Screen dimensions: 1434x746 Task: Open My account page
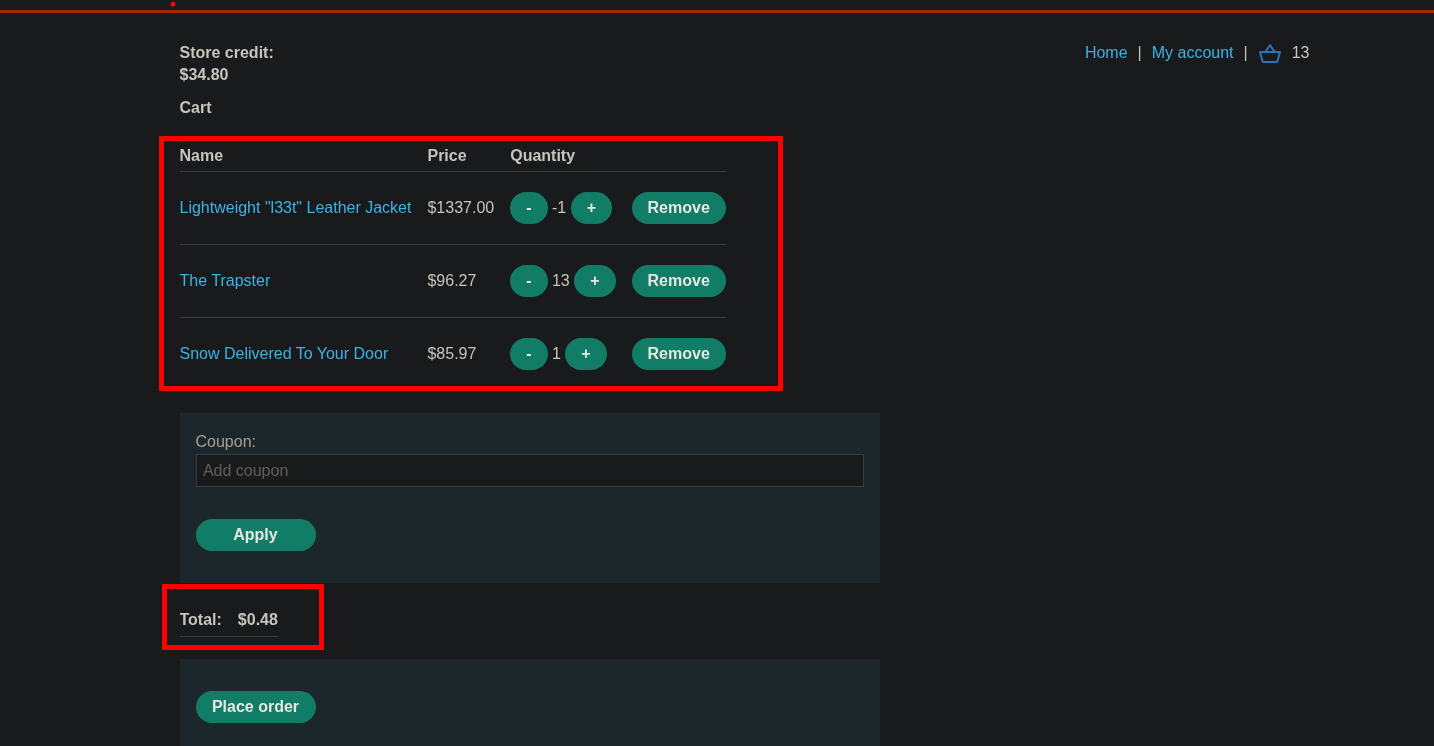tap(1192, 53)
